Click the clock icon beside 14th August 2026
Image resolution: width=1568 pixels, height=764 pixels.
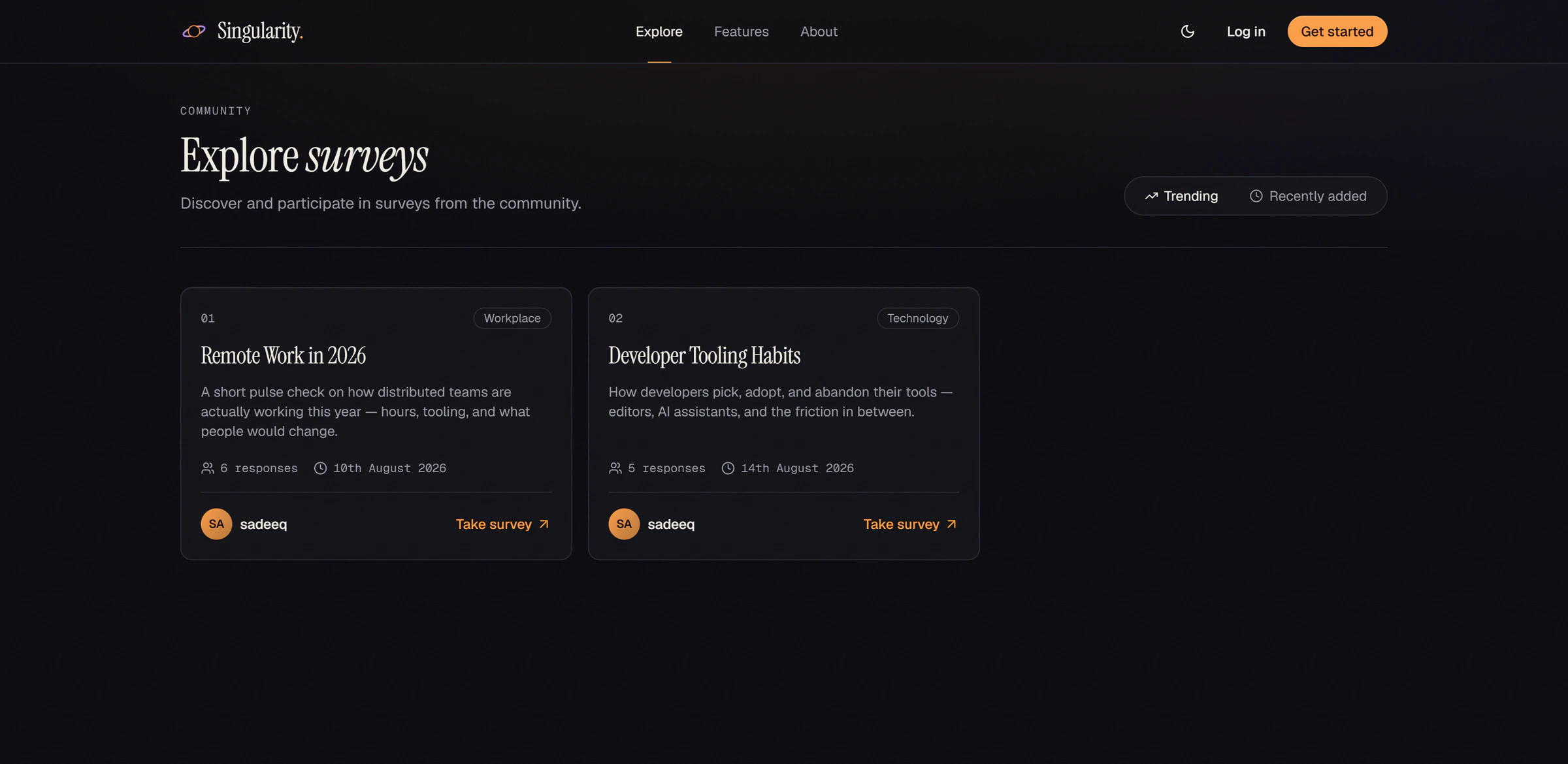[728, 468]
